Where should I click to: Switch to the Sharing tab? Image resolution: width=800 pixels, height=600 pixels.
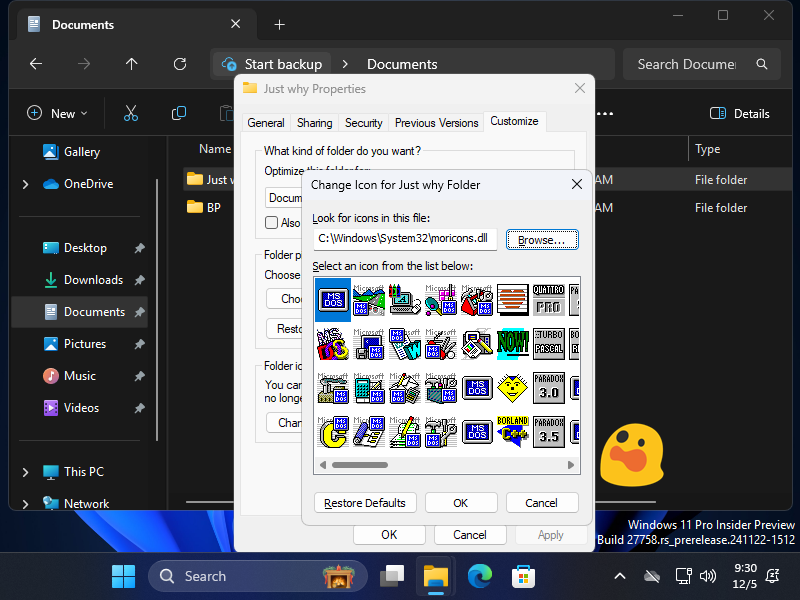[315, 123]
